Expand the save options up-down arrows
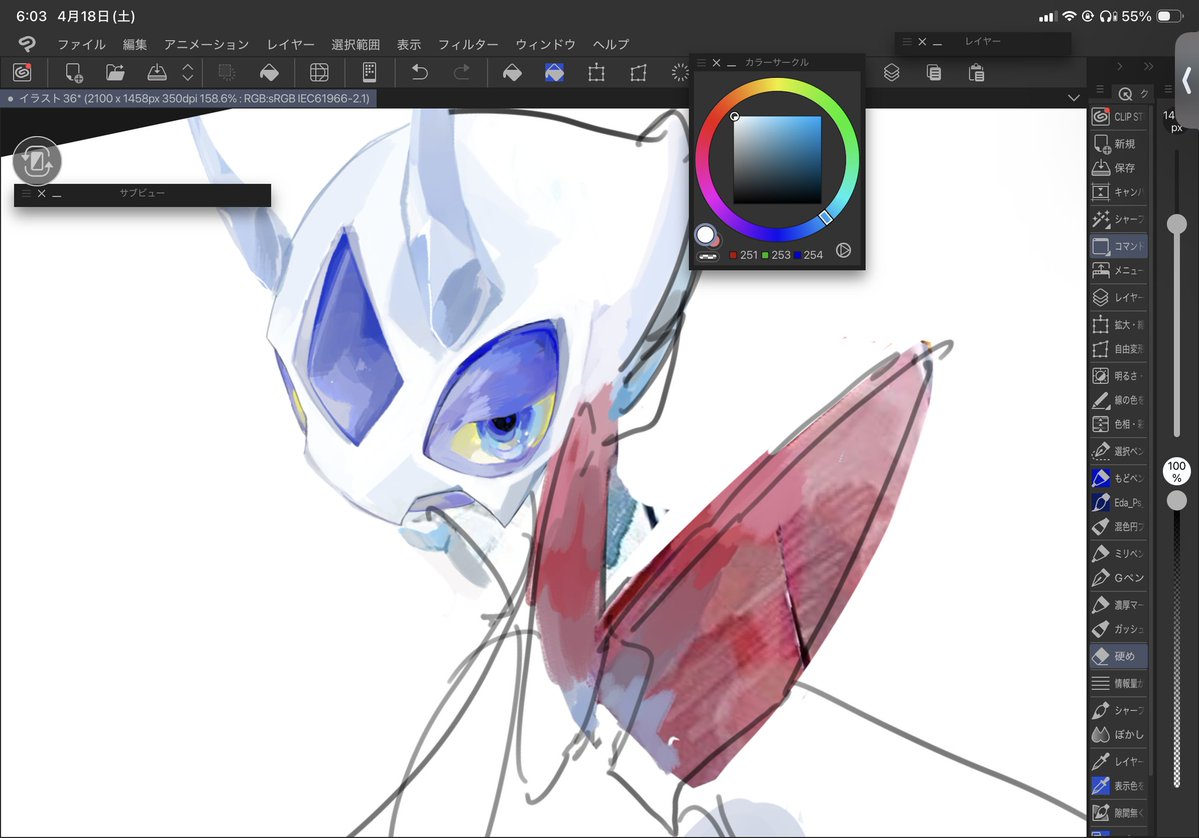The image size is (1199, 838). click(188, 73)
